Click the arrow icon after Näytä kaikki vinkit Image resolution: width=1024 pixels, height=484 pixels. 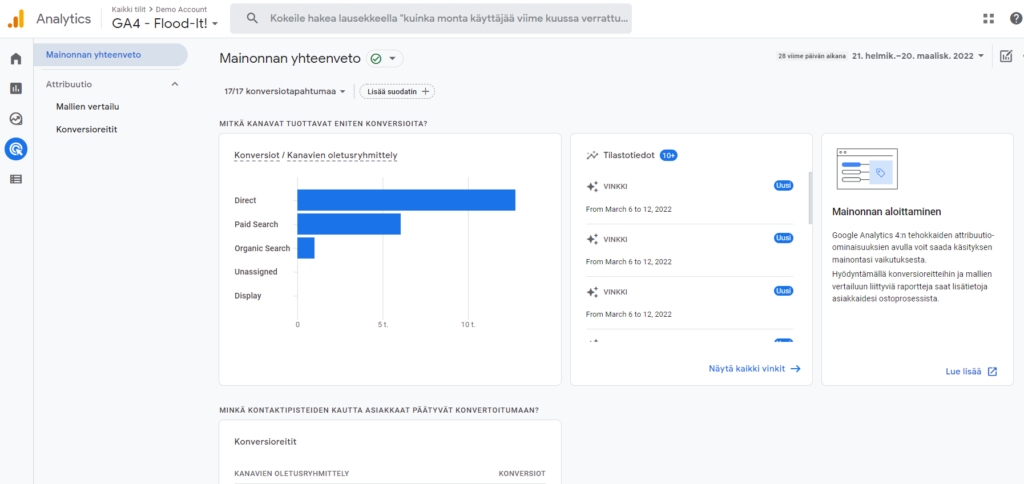click(795, 368)
